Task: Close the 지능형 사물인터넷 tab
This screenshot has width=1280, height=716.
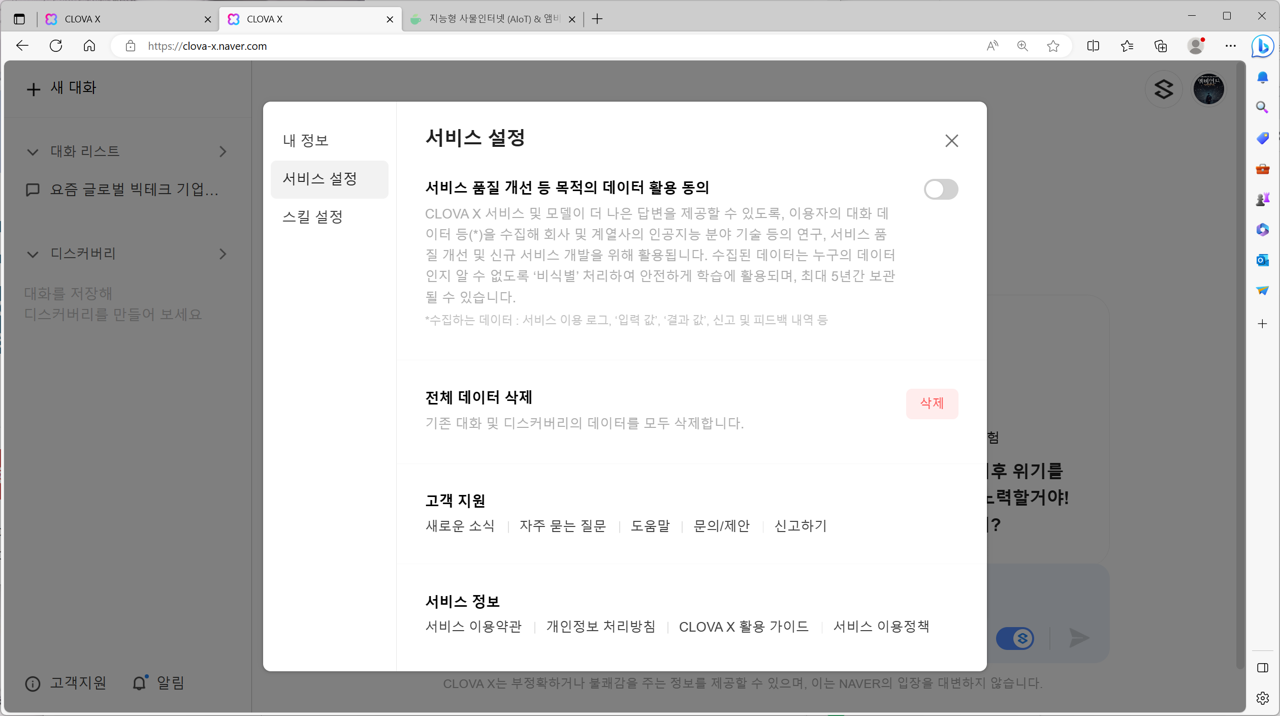Action: pos(572,19)
